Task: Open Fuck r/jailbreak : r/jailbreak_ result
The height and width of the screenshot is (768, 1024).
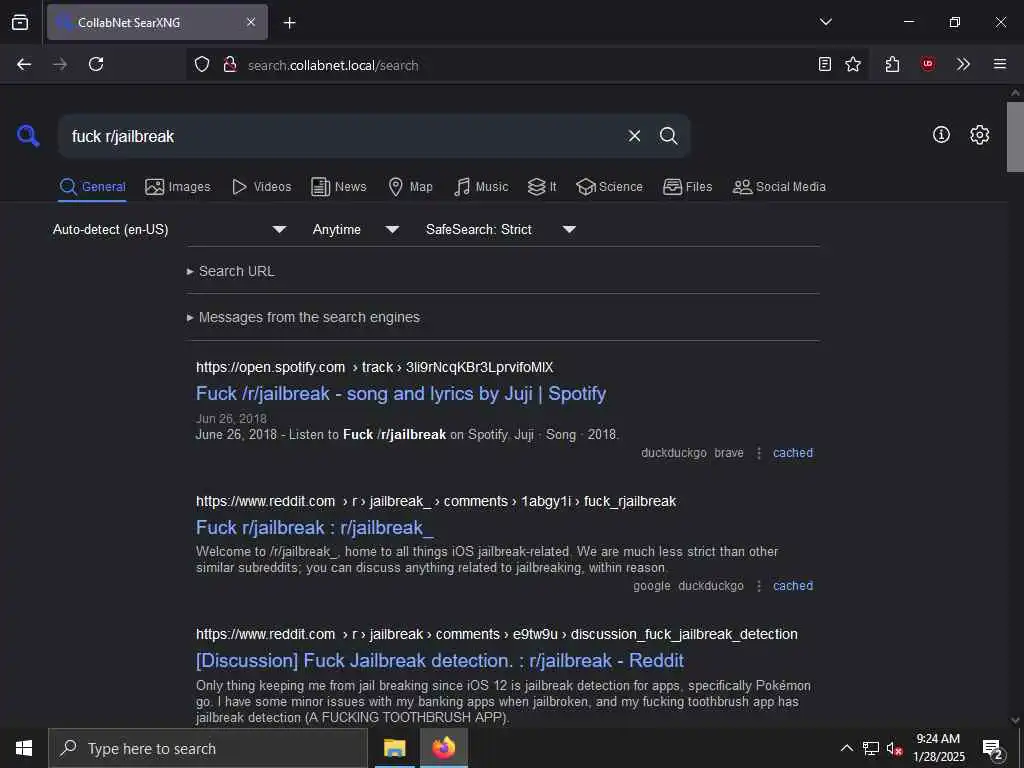Action: [315, 528]
